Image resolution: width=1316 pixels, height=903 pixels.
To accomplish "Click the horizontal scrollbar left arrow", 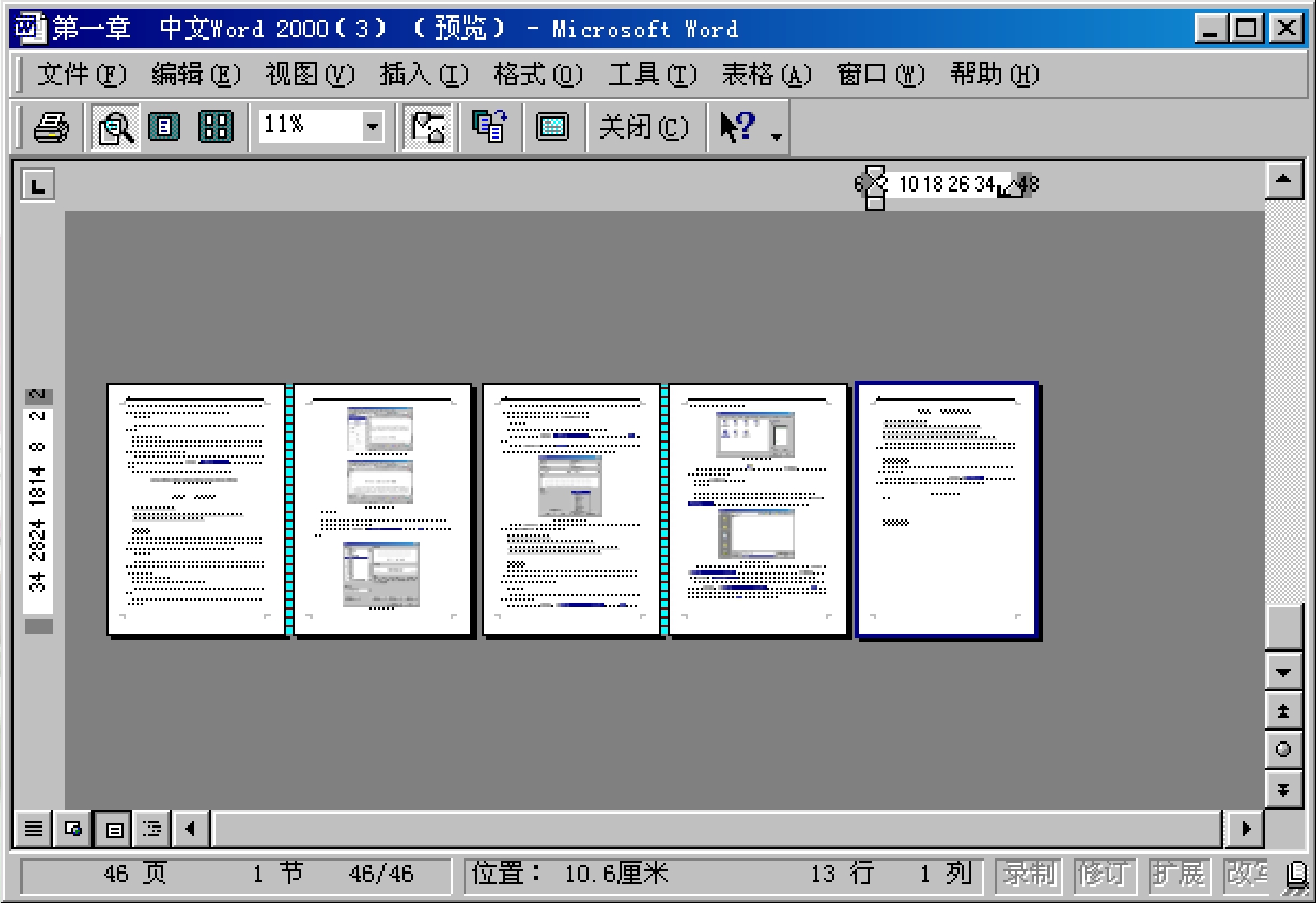I will [191, 829].
